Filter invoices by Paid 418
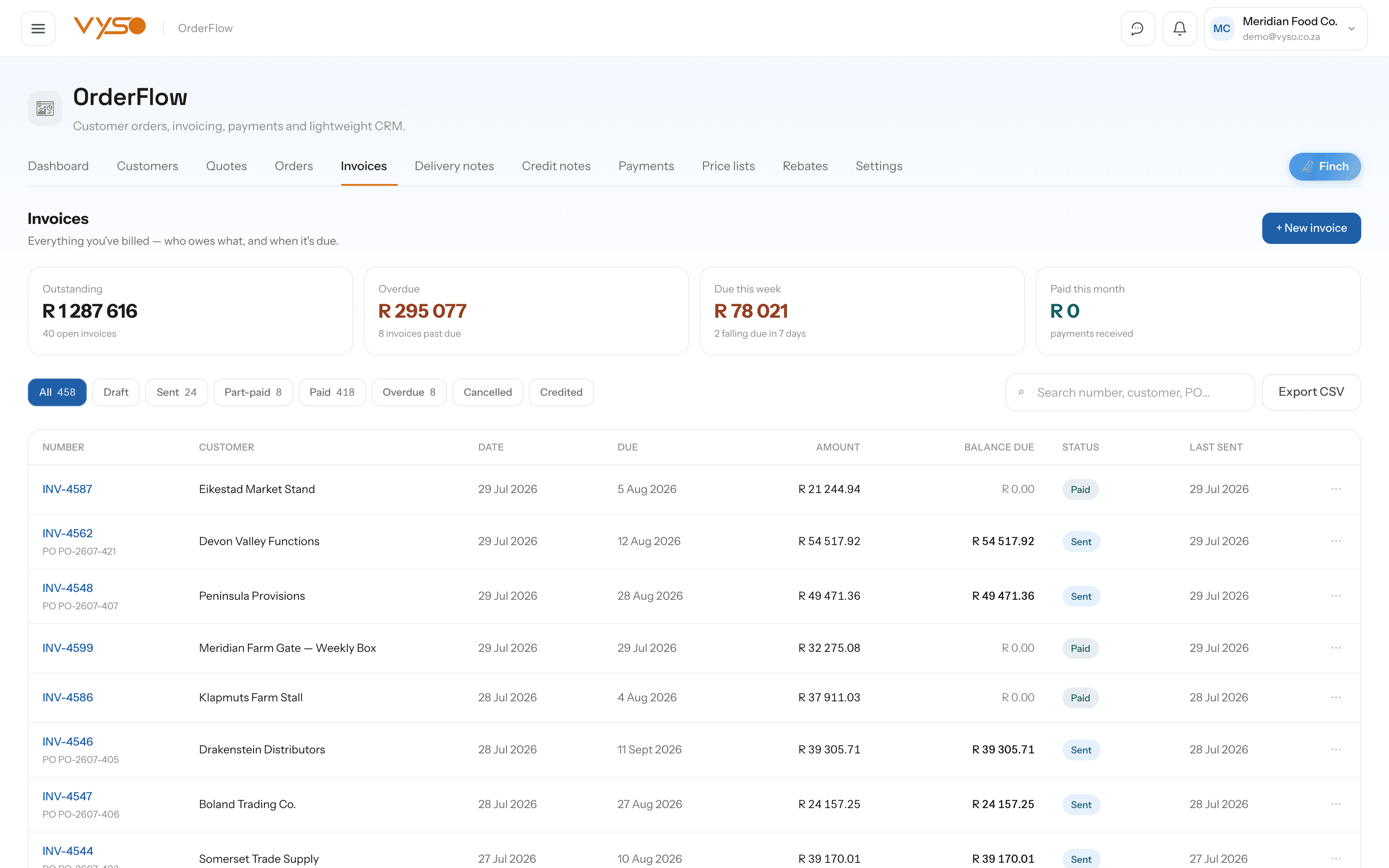1389x868 pixels. pos(332,392)
